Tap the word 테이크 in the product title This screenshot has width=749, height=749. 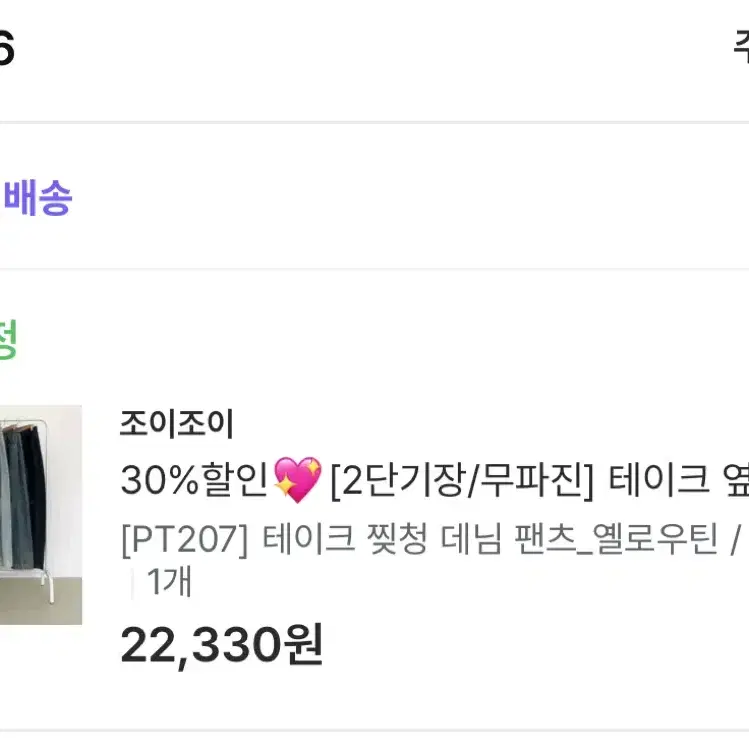point(659,480)
